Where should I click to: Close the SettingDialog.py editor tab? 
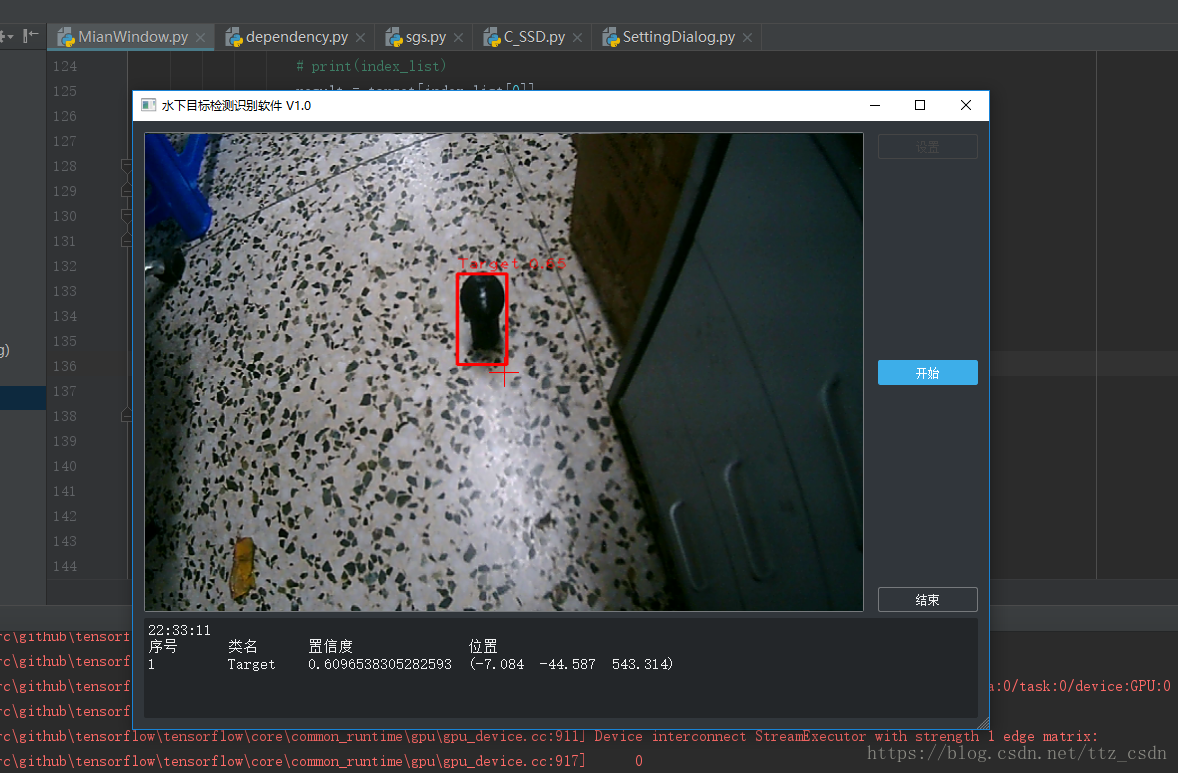pos(748,38)
